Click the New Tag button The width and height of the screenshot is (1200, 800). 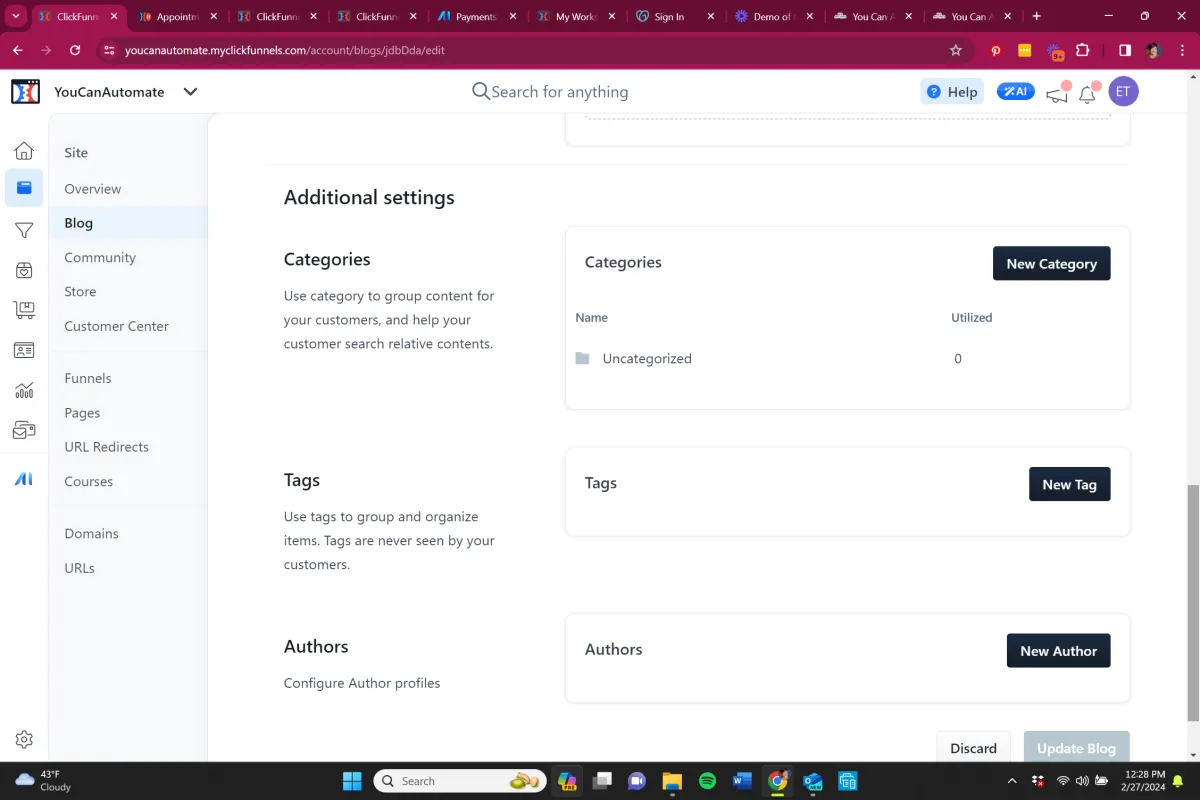click(x=1069, y=484)
